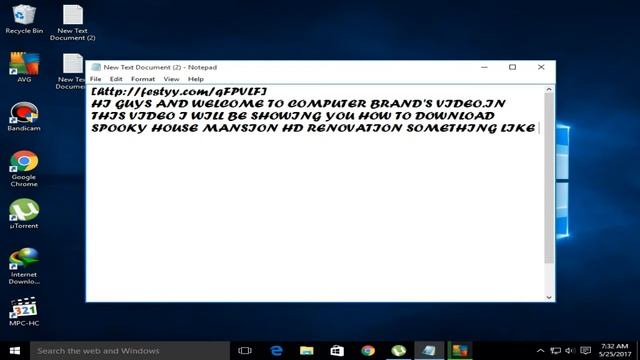The image size is (640, 360).
Task: Click the taskbar clock showing 7:32 AM
Action: [614, 350]
